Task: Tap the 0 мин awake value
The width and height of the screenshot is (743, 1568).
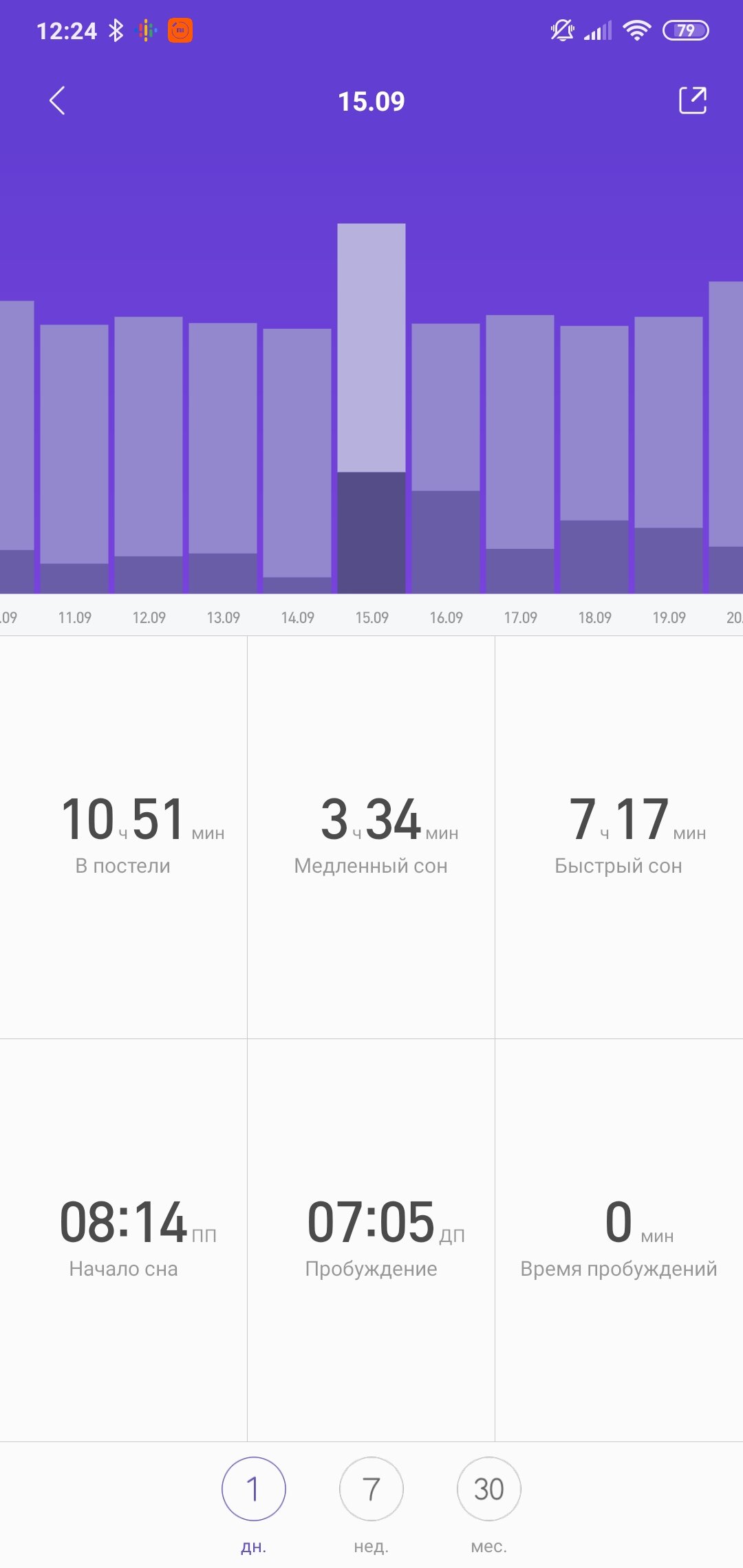Action: click(639, 1222)
